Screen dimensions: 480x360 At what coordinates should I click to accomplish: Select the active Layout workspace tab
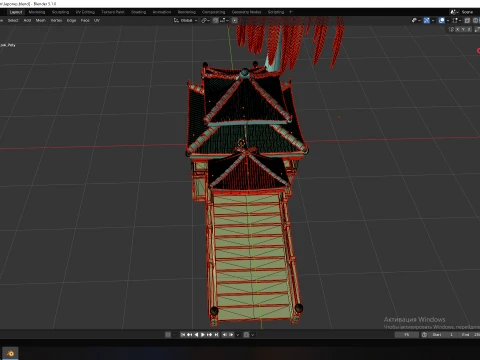pyautogui.click(x=16, y=12)
